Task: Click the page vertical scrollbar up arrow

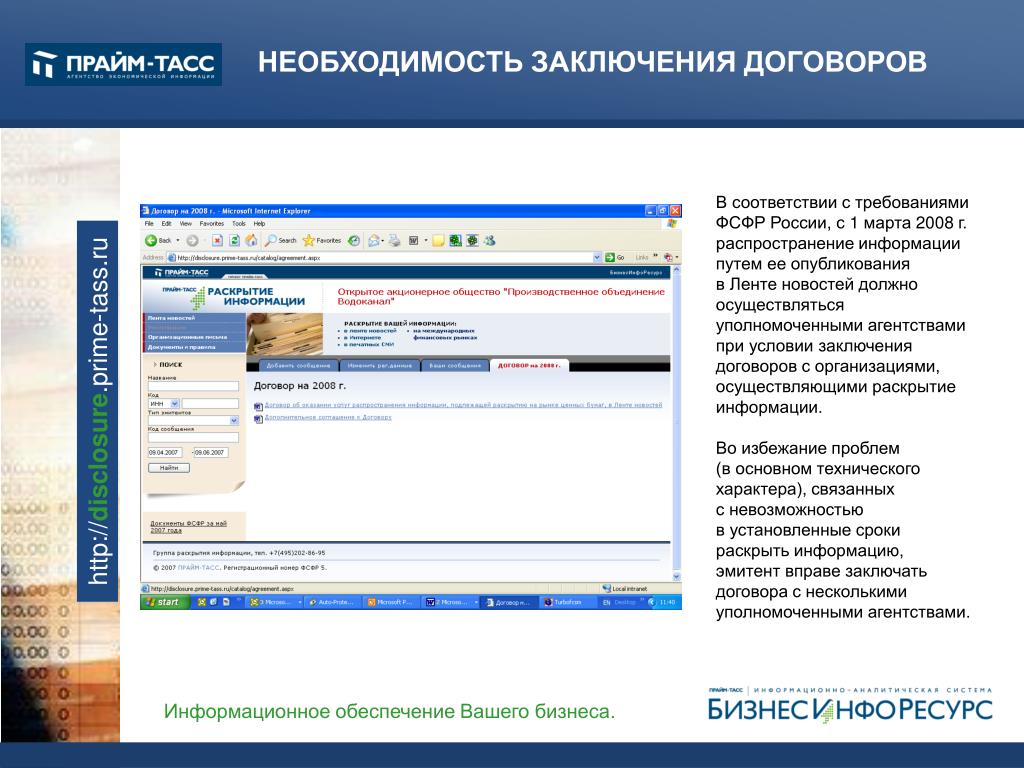Action: 677,270
